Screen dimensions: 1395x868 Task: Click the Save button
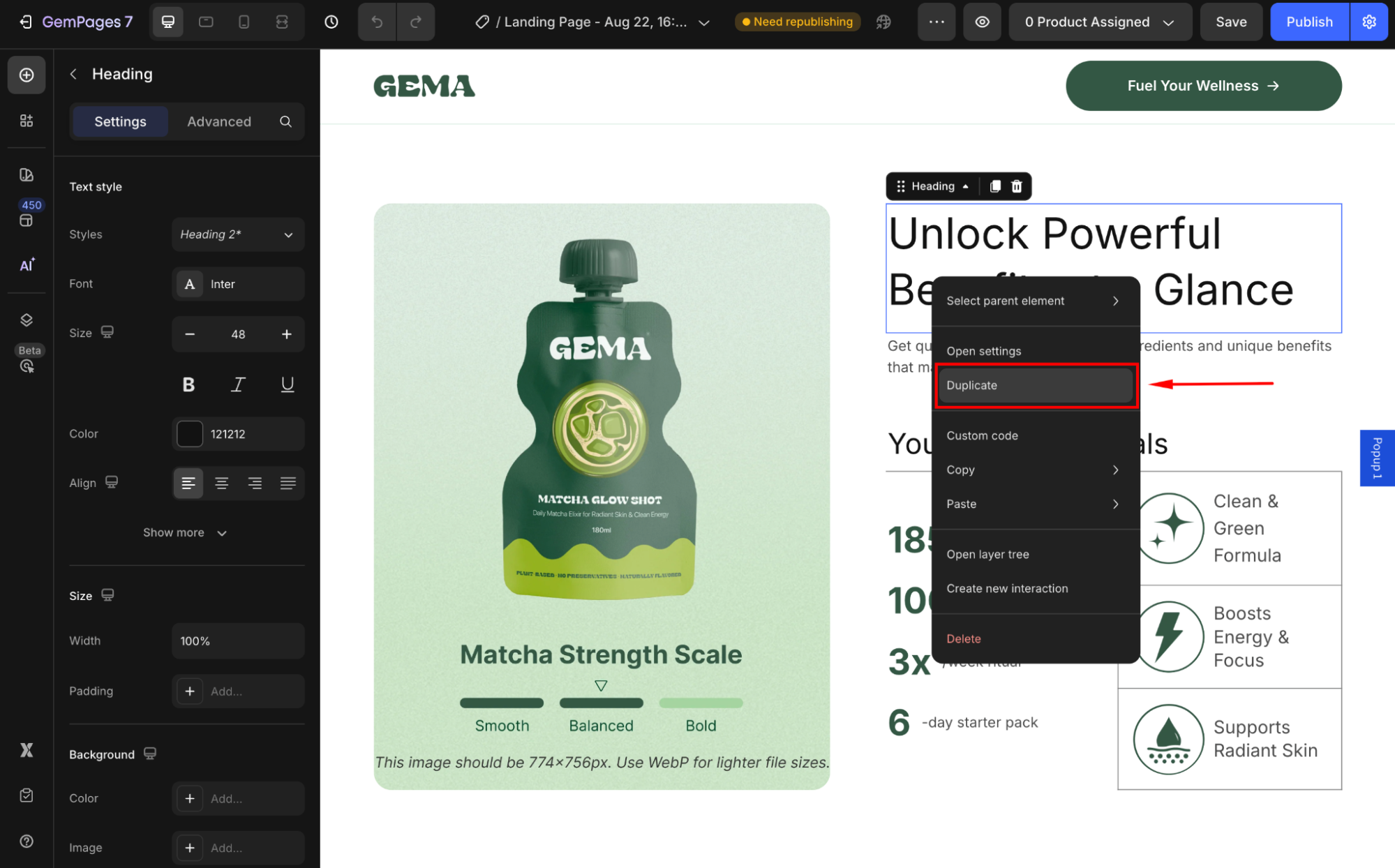click(x=1230, y=22)
